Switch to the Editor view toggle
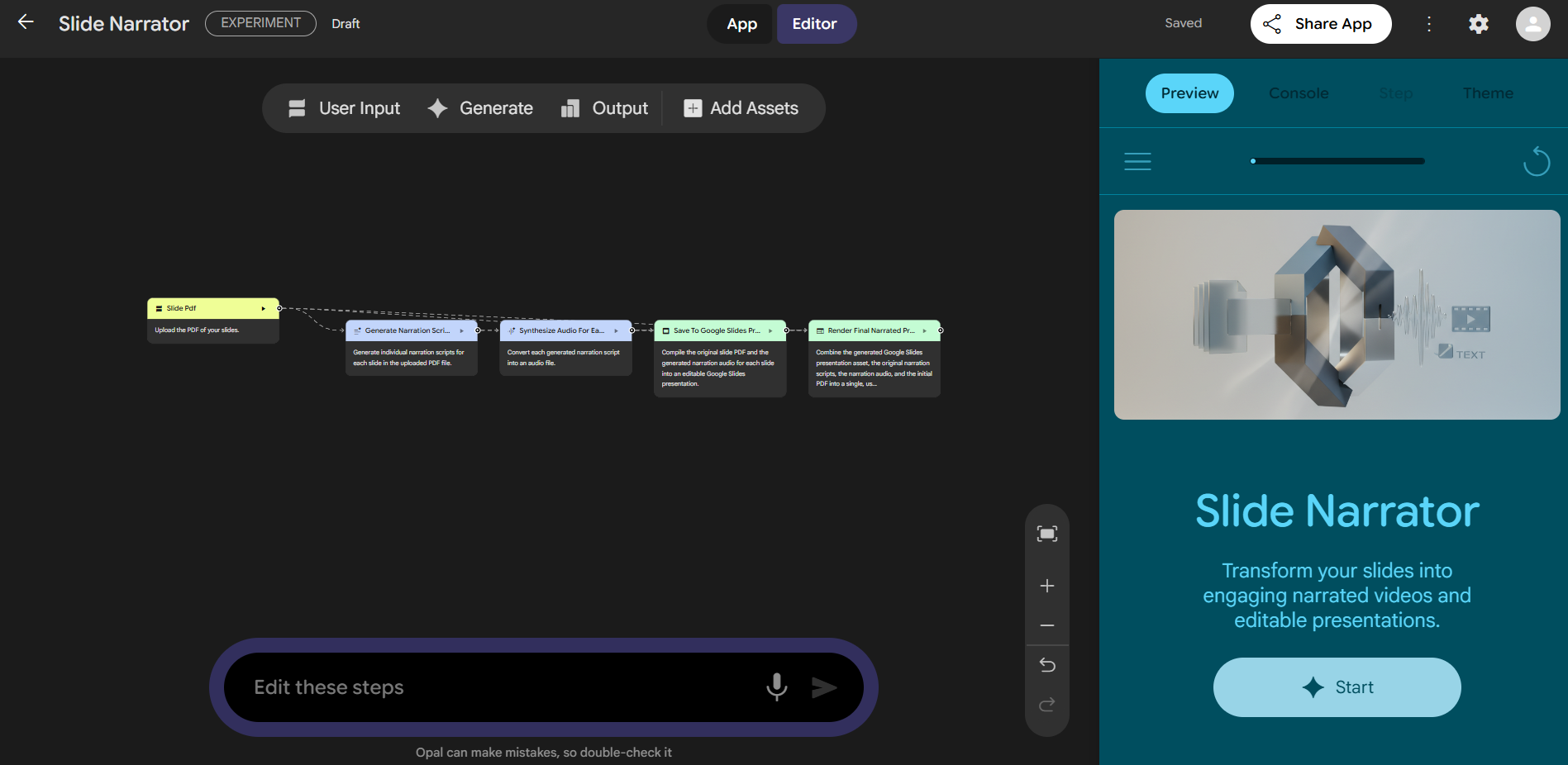Screen dimensions: 1568x765 (814, 24)
